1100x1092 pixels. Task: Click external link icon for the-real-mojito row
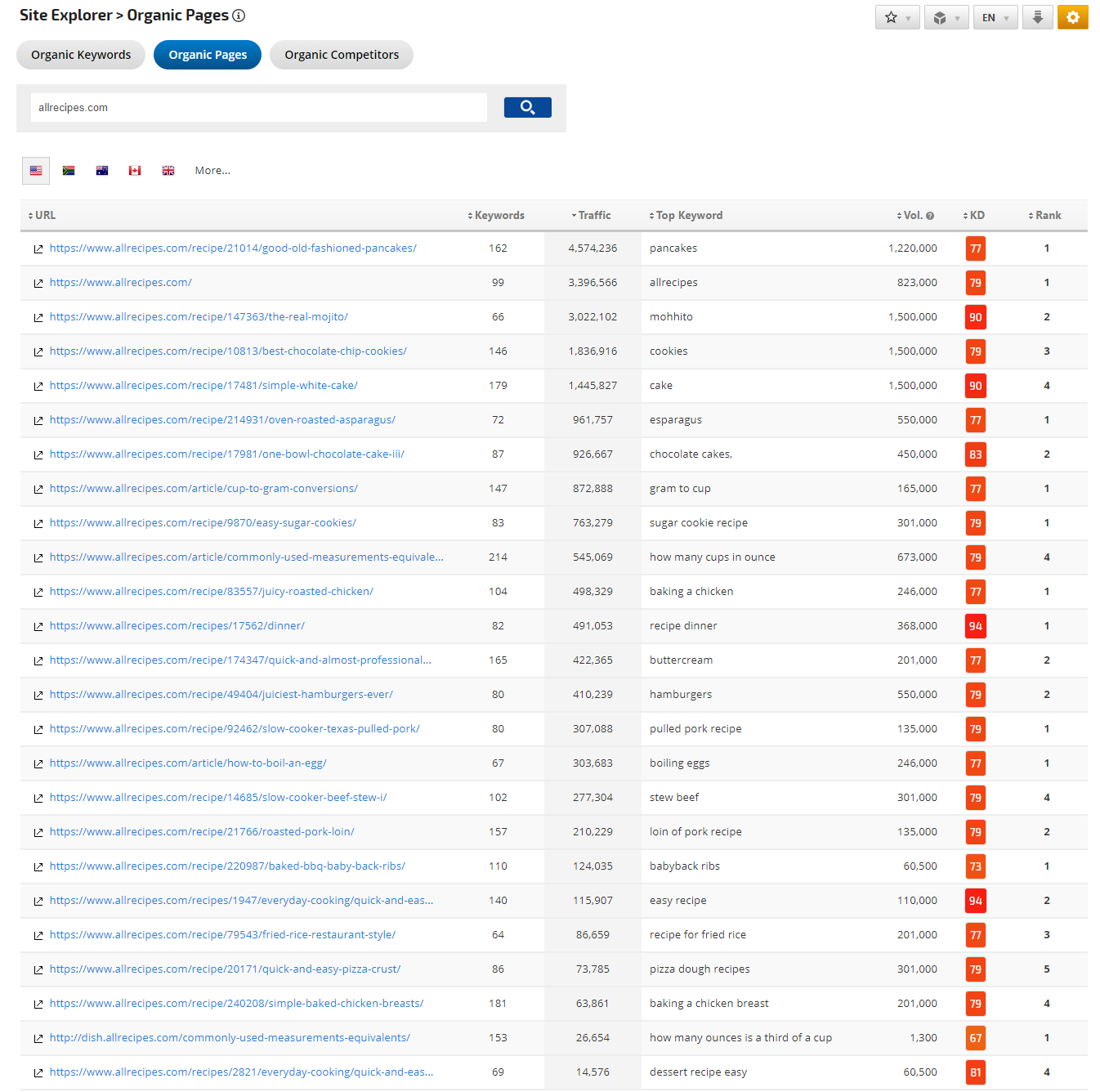click(38, 317)
